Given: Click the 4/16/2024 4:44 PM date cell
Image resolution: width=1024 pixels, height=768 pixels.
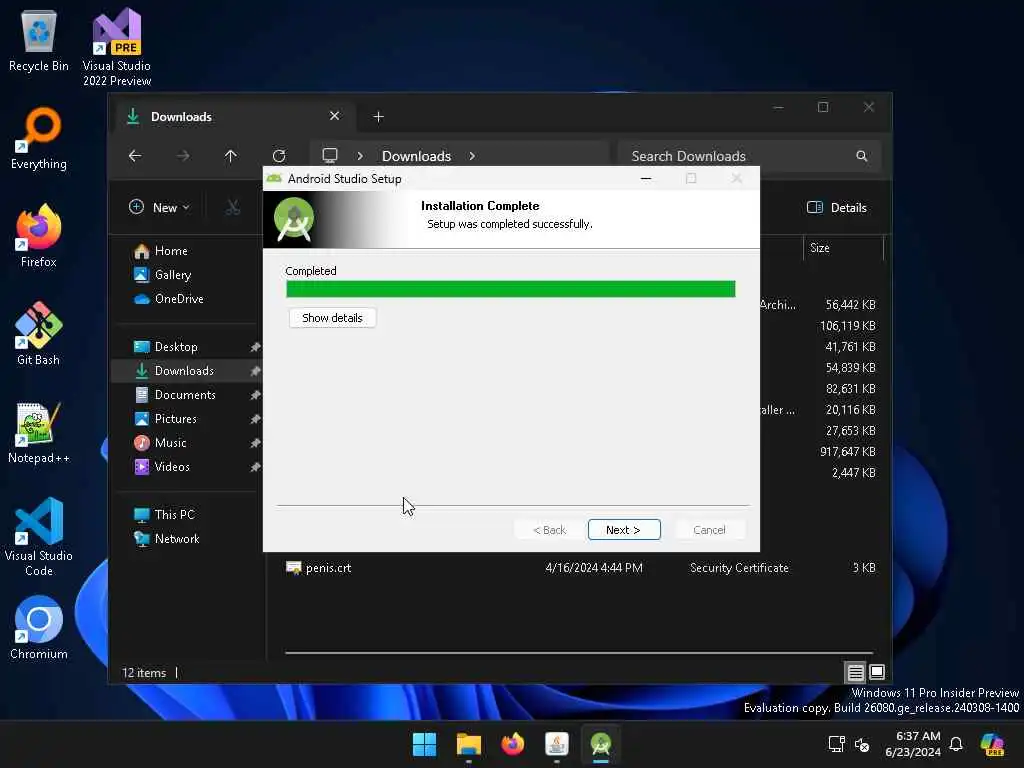Looking at the screenshot, I should point(594,568).
